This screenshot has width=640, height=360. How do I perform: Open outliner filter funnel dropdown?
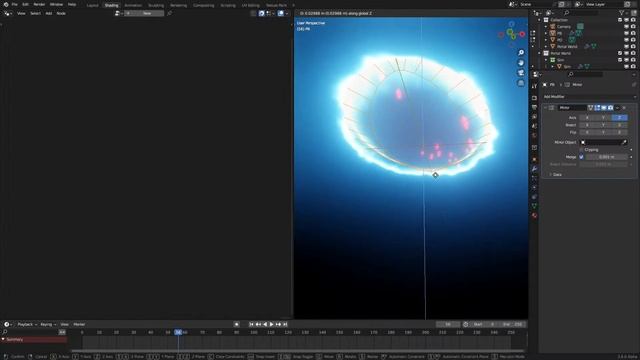pos(622,13)
